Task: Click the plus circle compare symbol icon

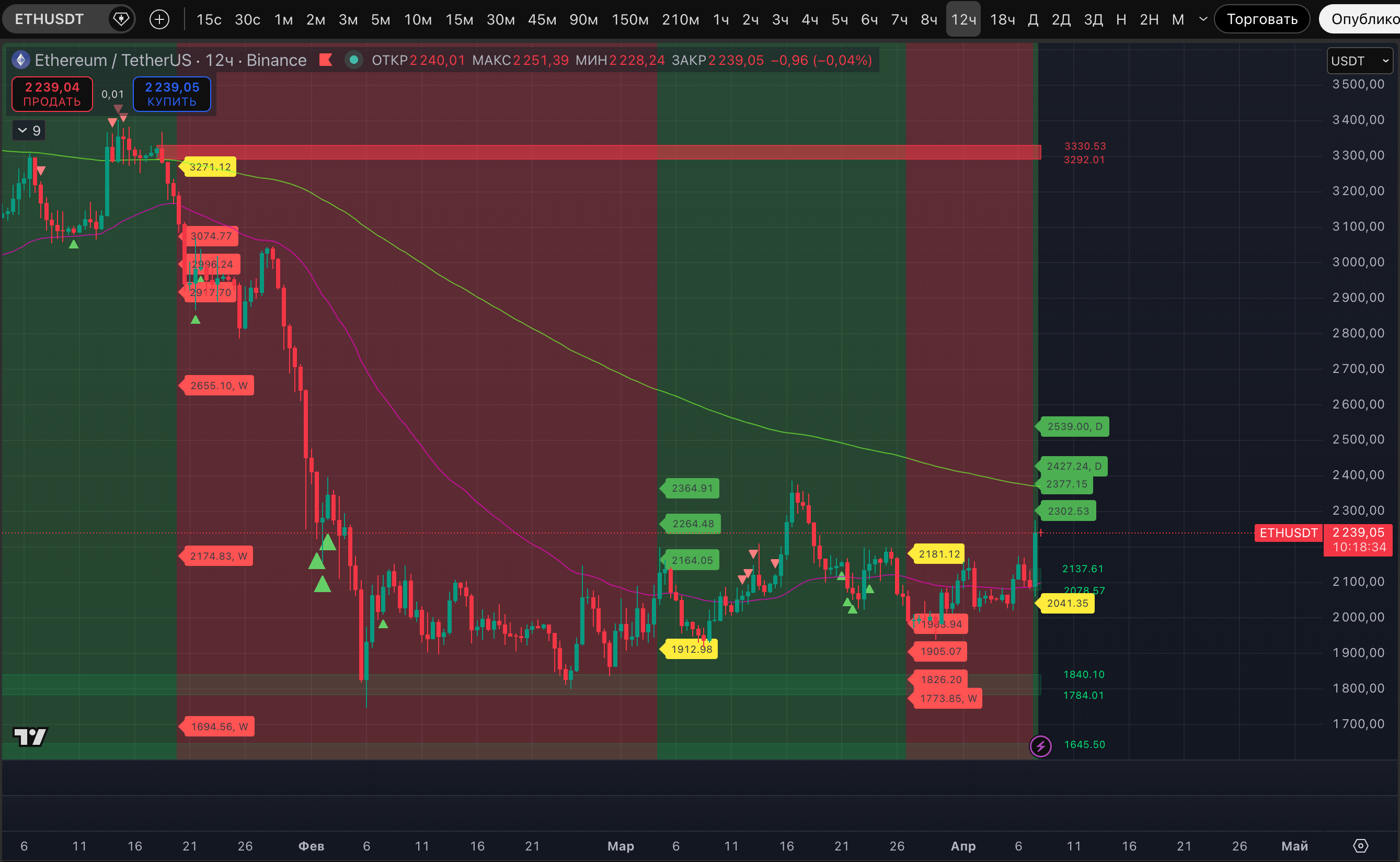Action: tap(159, 19)
